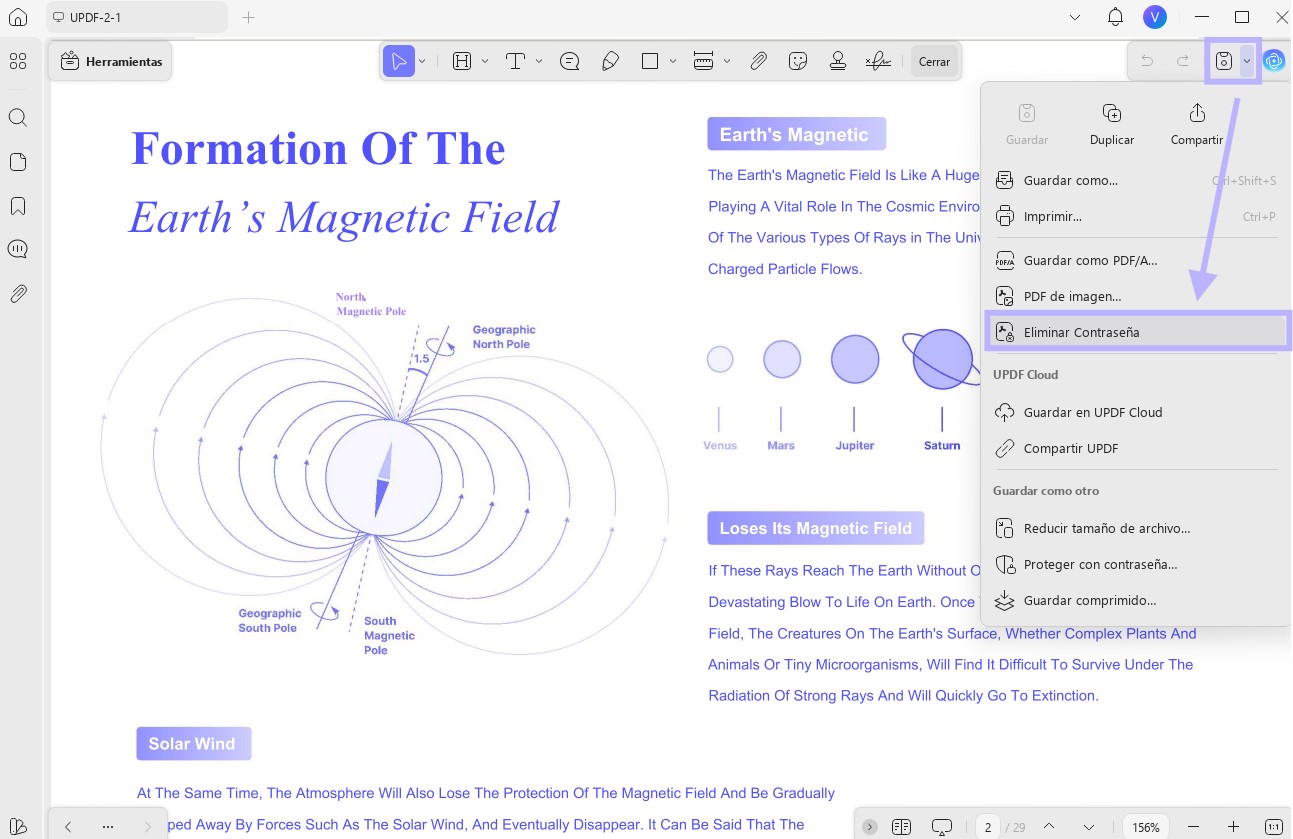Viewport: 1293px width, 839px height.
Task: Select the stamp tool icon
Action: tap(838, 62)
